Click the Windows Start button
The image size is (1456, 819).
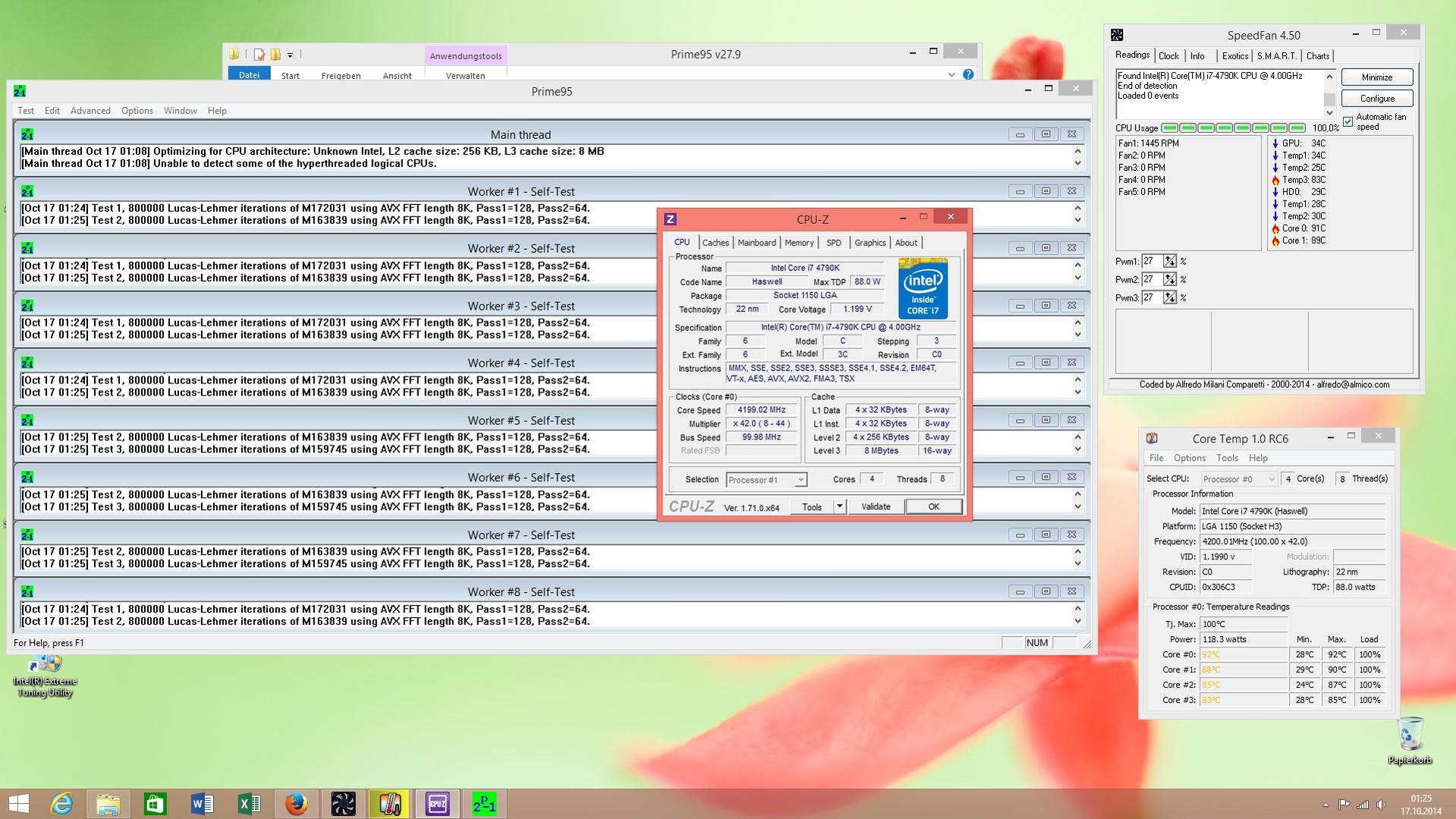pyautogui.click(x=18, y=804)
